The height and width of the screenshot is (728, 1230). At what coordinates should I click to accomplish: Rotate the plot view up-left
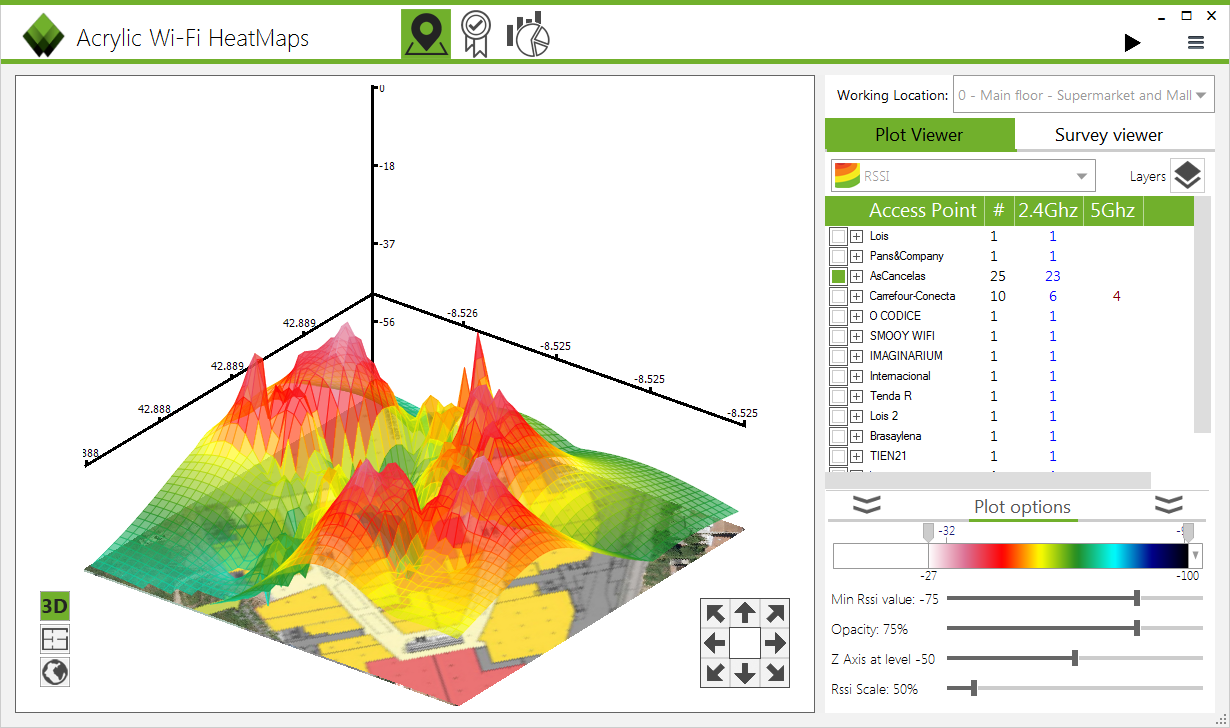pos(715,613)
